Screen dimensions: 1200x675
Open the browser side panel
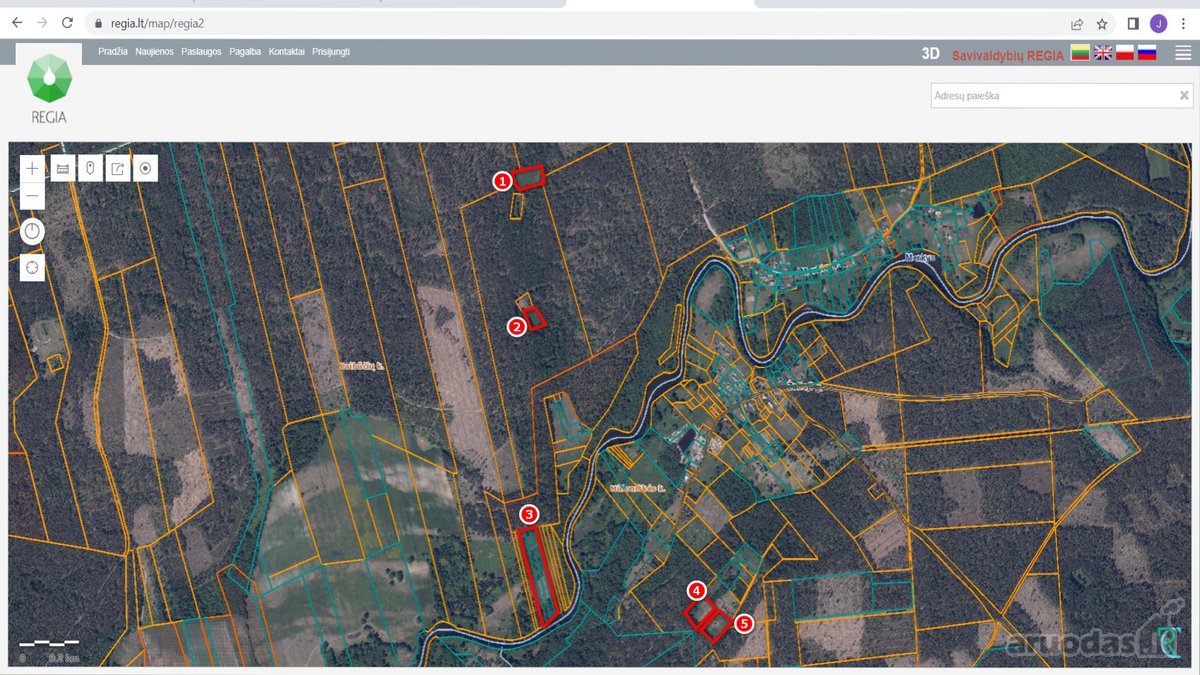[1133, 23]
